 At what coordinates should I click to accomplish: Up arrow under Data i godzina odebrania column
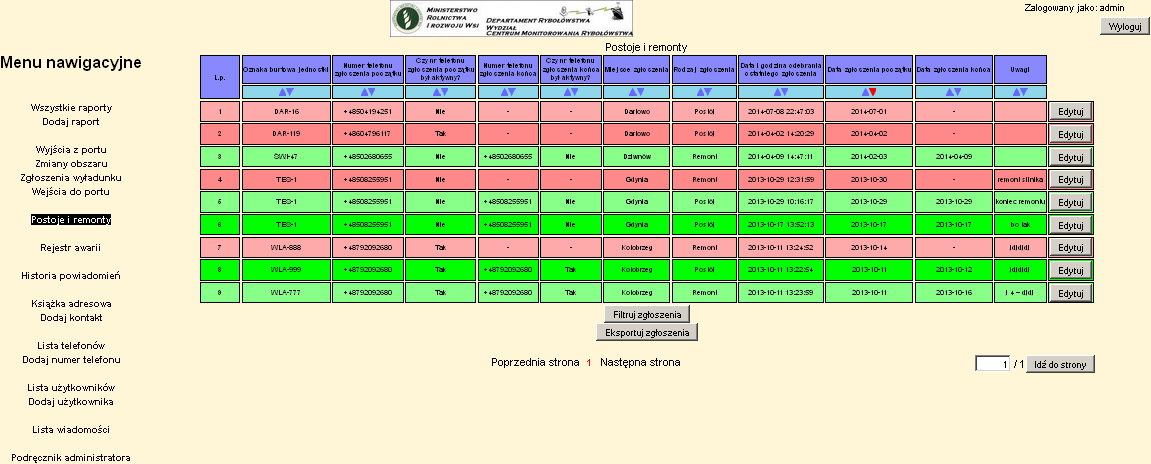777,92
